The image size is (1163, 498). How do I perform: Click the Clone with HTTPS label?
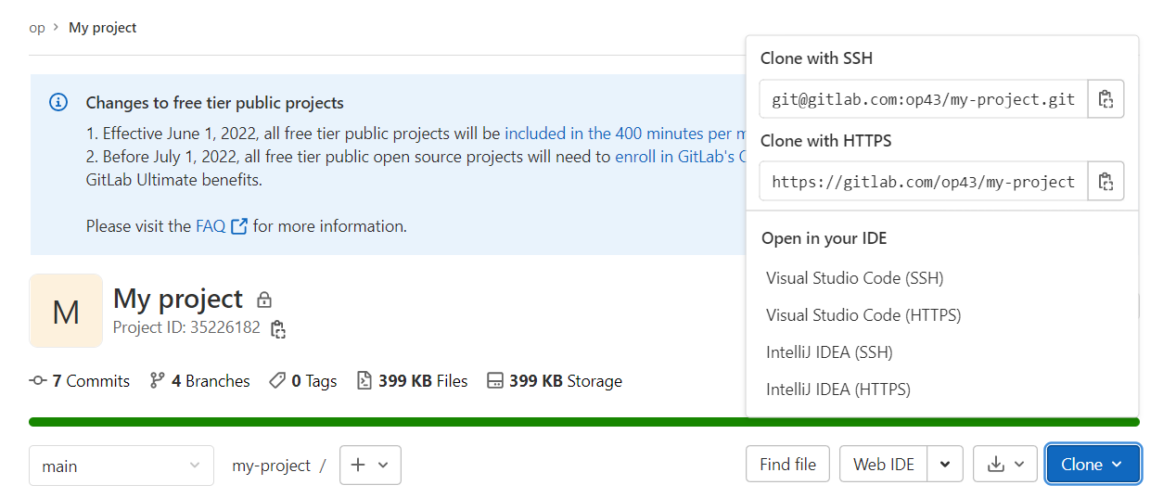pyautogui.click(x=826, y=140)
